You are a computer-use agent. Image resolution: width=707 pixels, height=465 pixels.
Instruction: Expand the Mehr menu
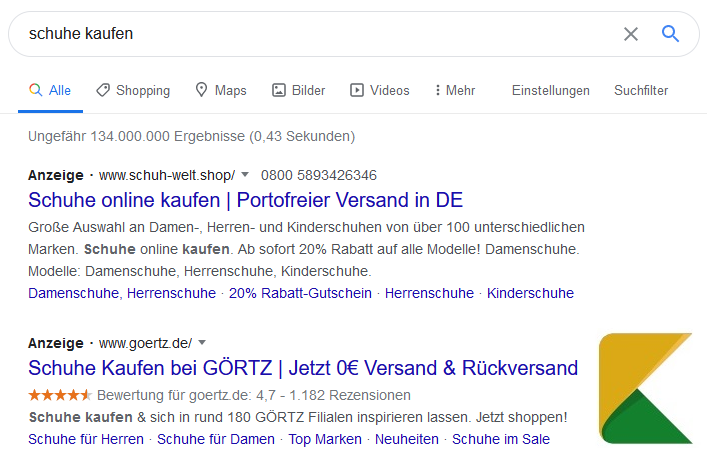(455, 90)
